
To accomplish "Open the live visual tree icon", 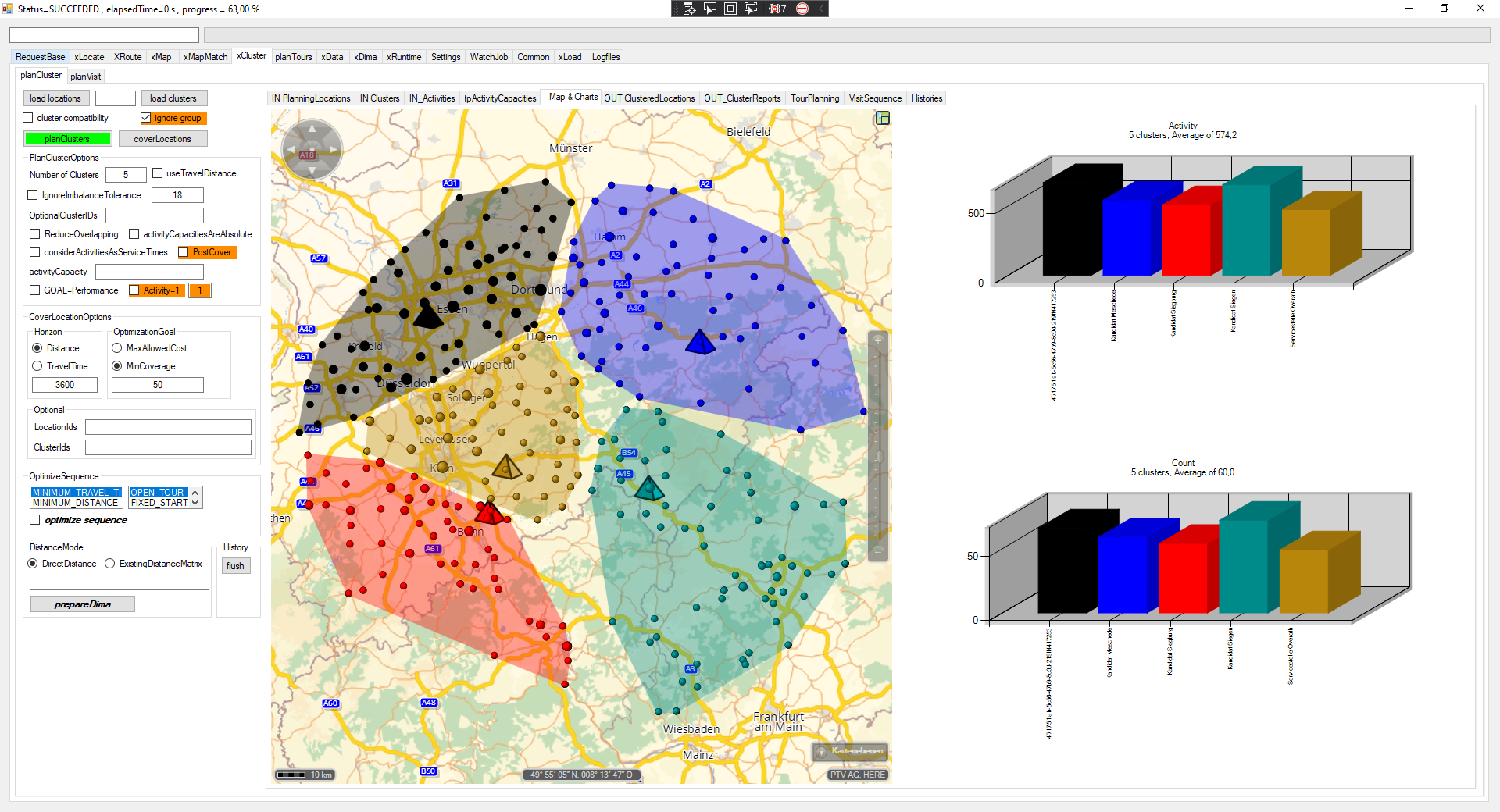I will tap(689, 9).
